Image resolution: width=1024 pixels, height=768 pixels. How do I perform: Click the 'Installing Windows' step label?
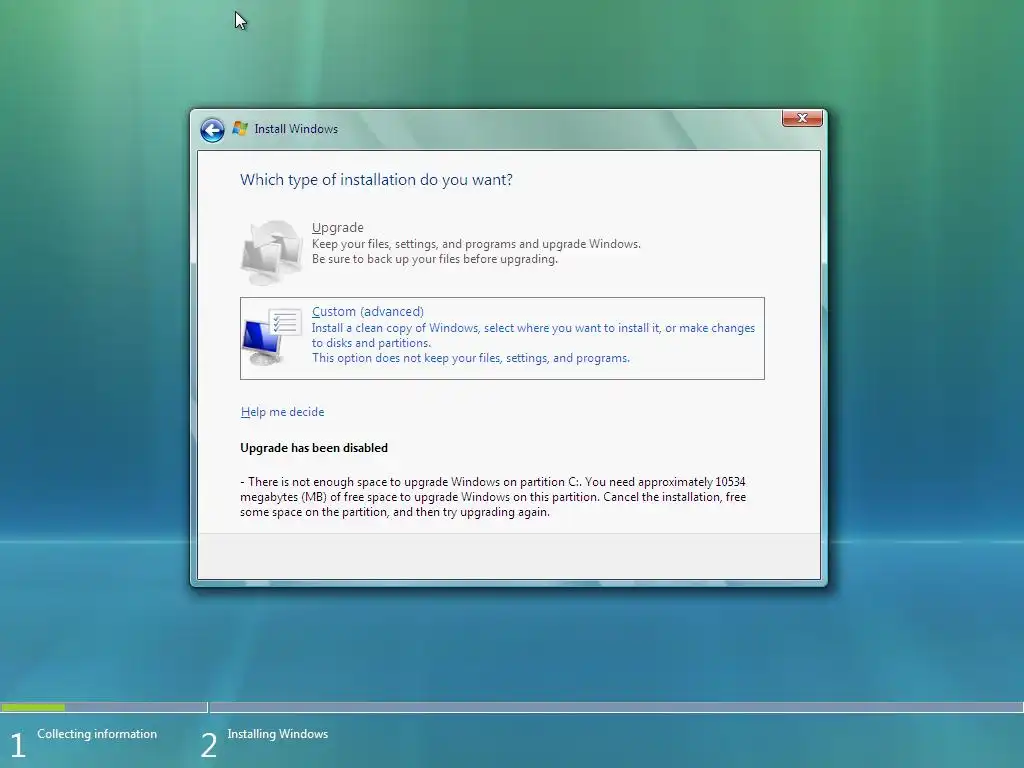tap(278, 734)
